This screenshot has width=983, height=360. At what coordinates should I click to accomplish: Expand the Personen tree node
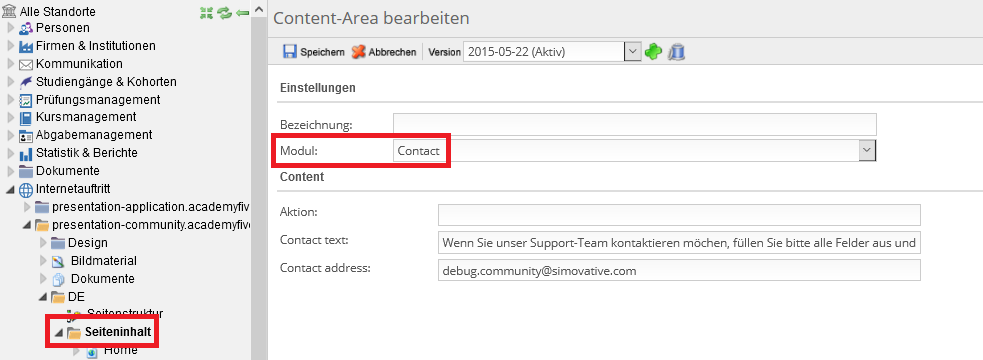pos(10,28)
